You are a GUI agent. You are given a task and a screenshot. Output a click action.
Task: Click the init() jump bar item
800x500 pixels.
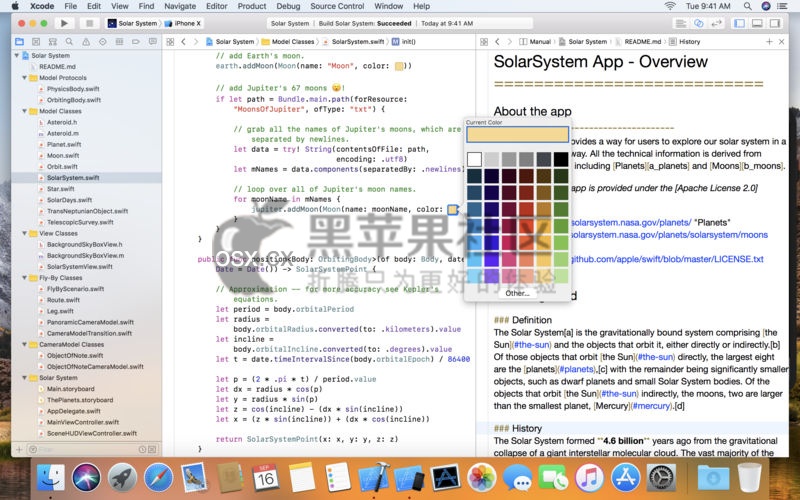[x=404, y=42]
